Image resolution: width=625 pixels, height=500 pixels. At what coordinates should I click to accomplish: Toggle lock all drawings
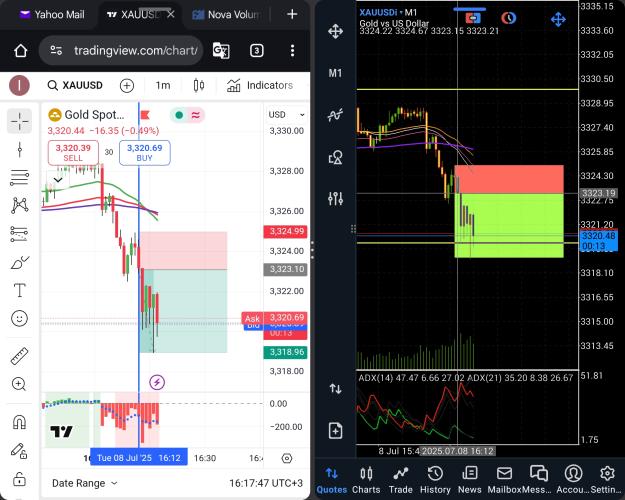pyautogui.click(x=19, y=479)
